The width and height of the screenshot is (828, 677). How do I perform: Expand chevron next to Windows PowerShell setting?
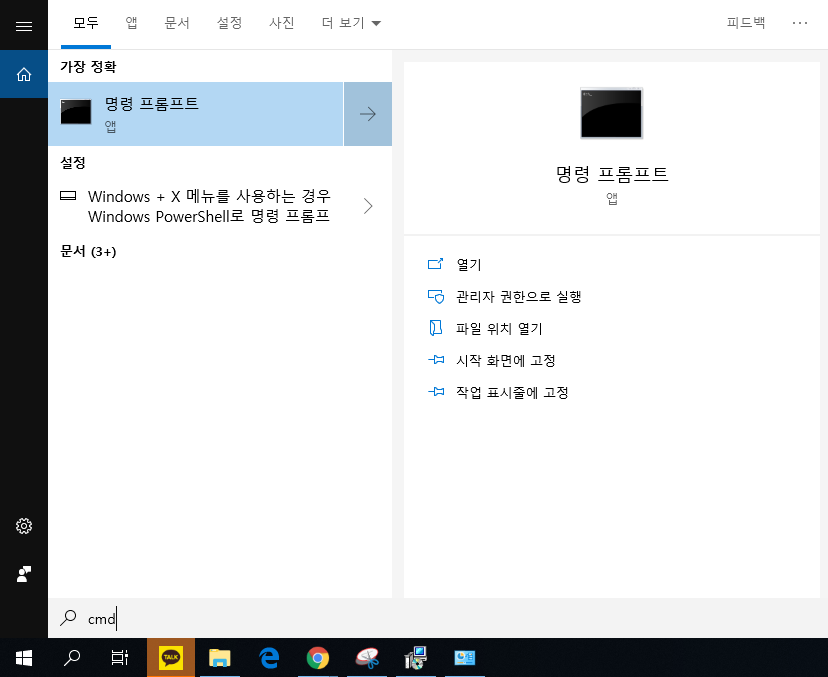pos(368,206)
